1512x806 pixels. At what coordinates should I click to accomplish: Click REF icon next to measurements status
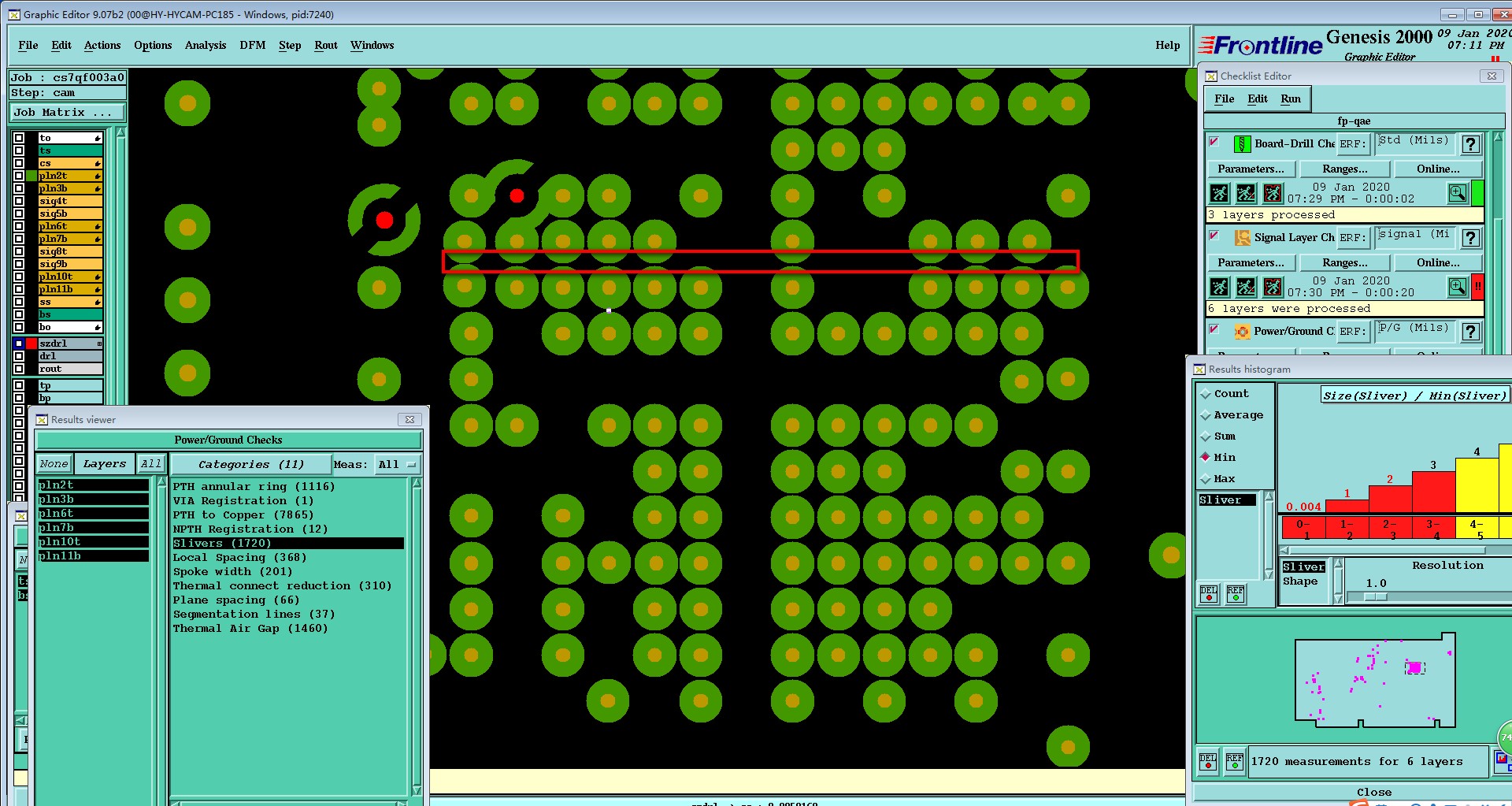[x=1235, y=762]
